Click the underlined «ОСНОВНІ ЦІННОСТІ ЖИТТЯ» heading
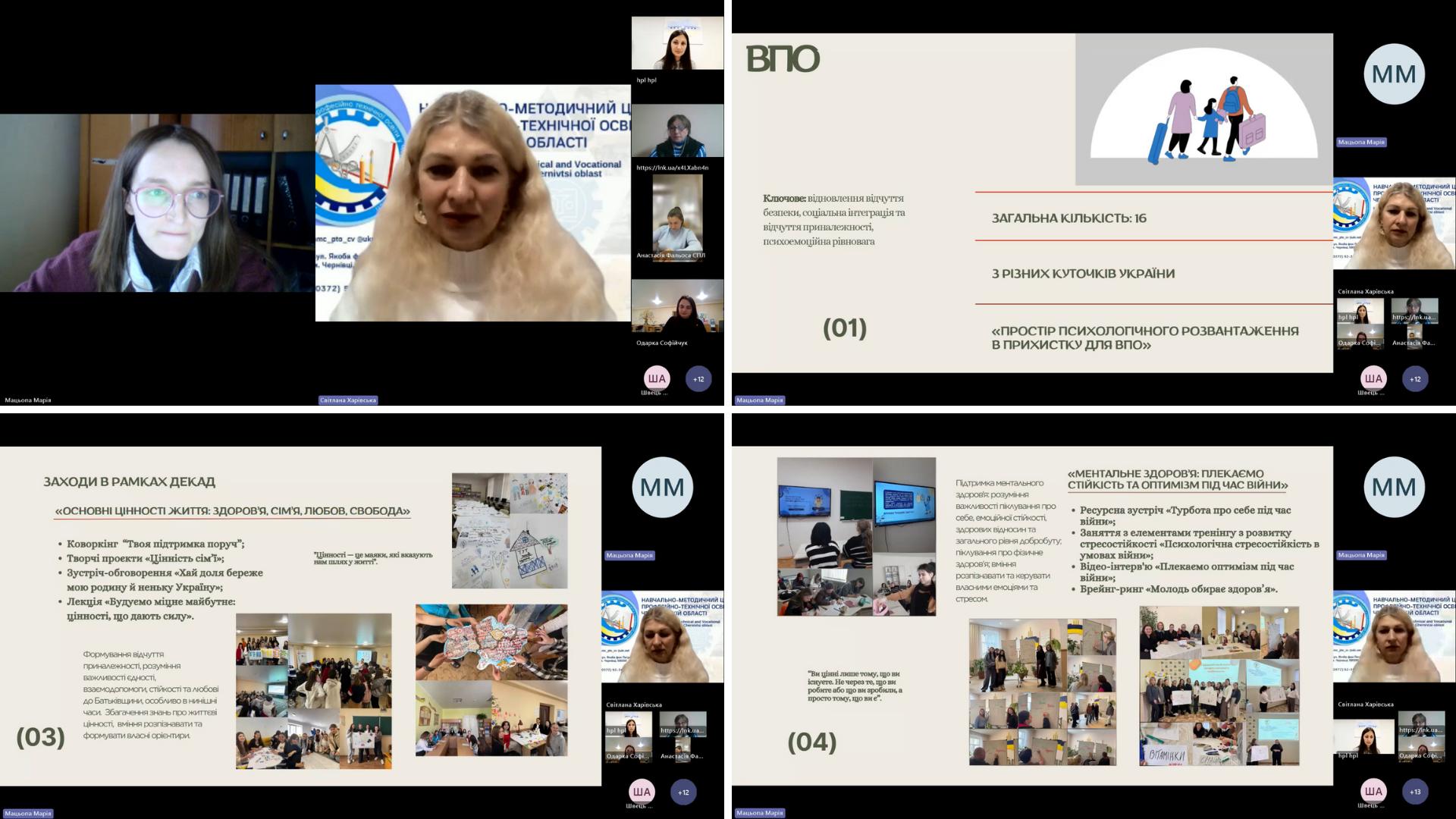This screenshot has width=1456, height=819. (x=232, y=511)
